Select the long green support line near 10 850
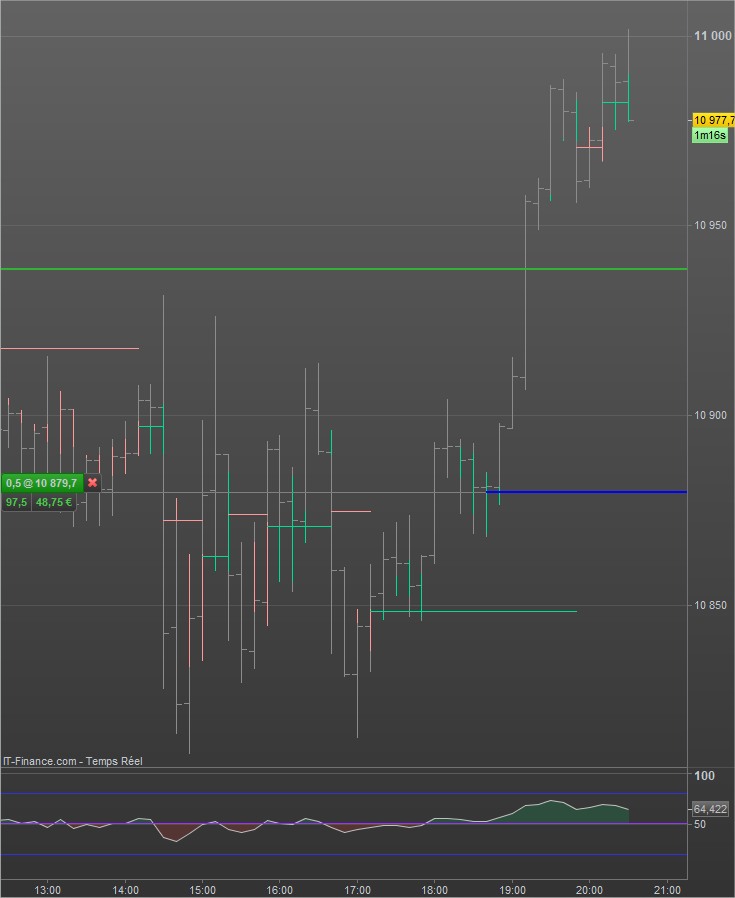The image size is (735, 898). pyautogui.click(x=474, y=612)
